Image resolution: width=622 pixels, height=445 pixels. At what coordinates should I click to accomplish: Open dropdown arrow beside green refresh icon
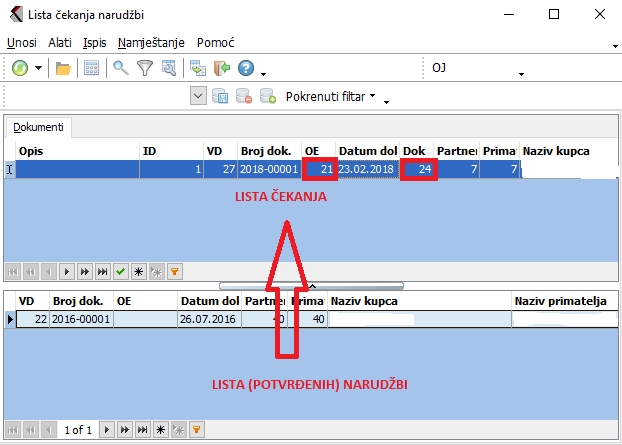coord(39,68)
